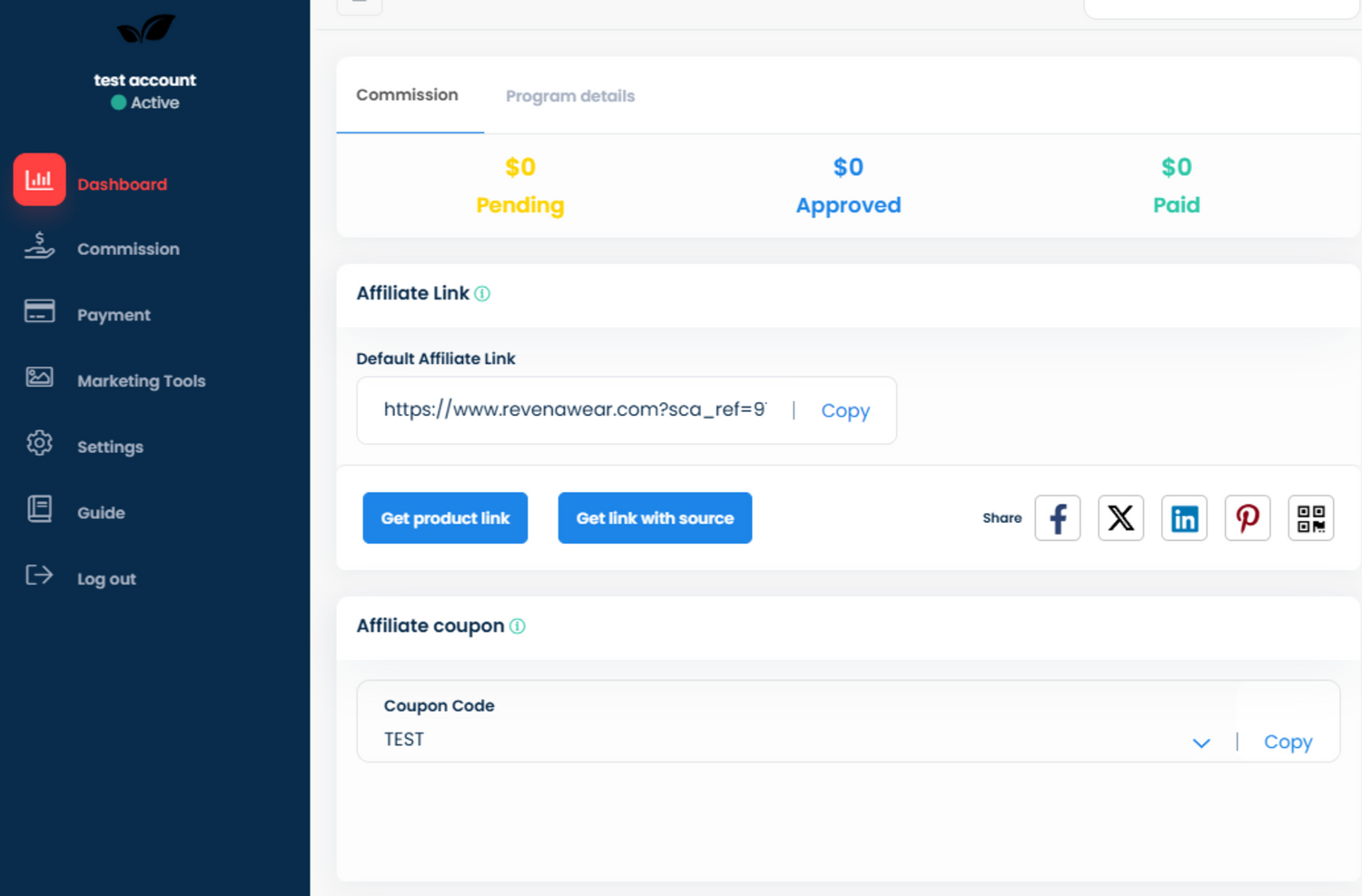Click the Get link with source button
1362x896 pixels.
[655, 518]
